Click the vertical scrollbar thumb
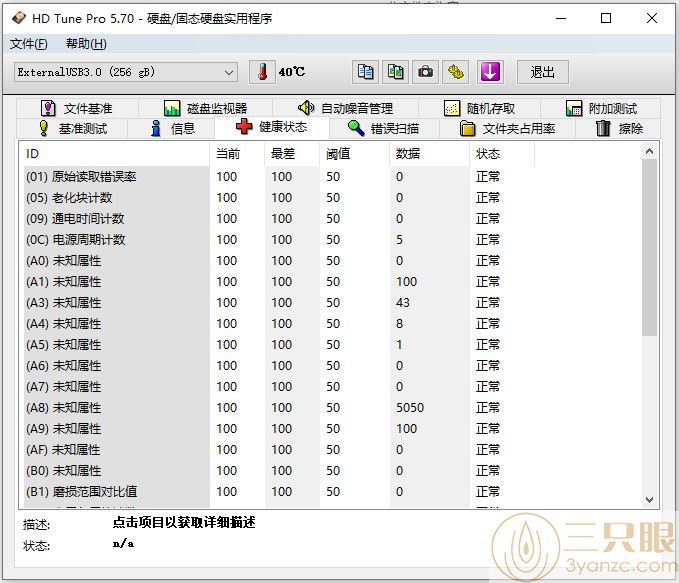Screen dimensions: 679x583 649,247
